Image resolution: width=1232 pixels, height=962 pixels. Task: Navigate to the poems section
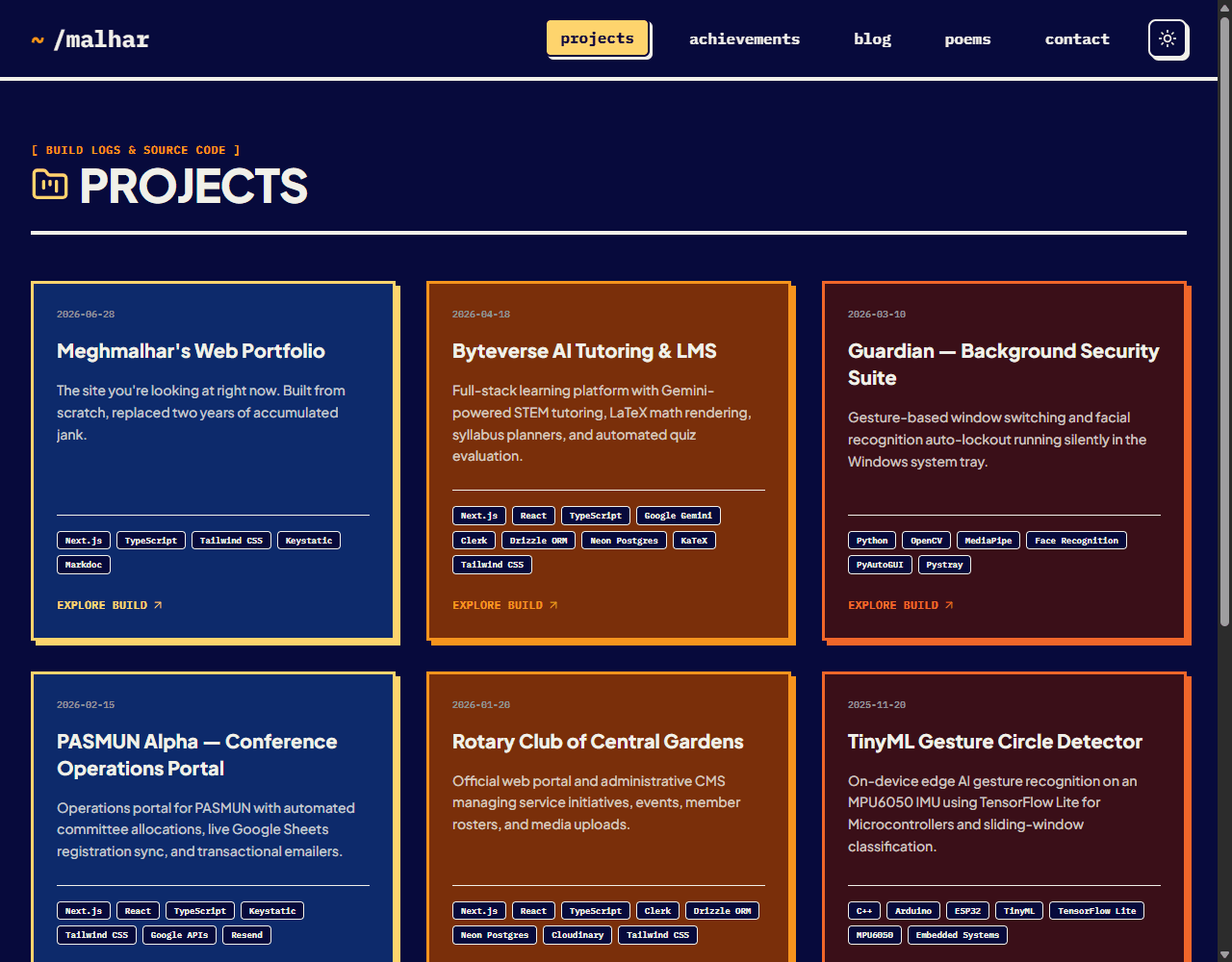(x=967, y=39)
